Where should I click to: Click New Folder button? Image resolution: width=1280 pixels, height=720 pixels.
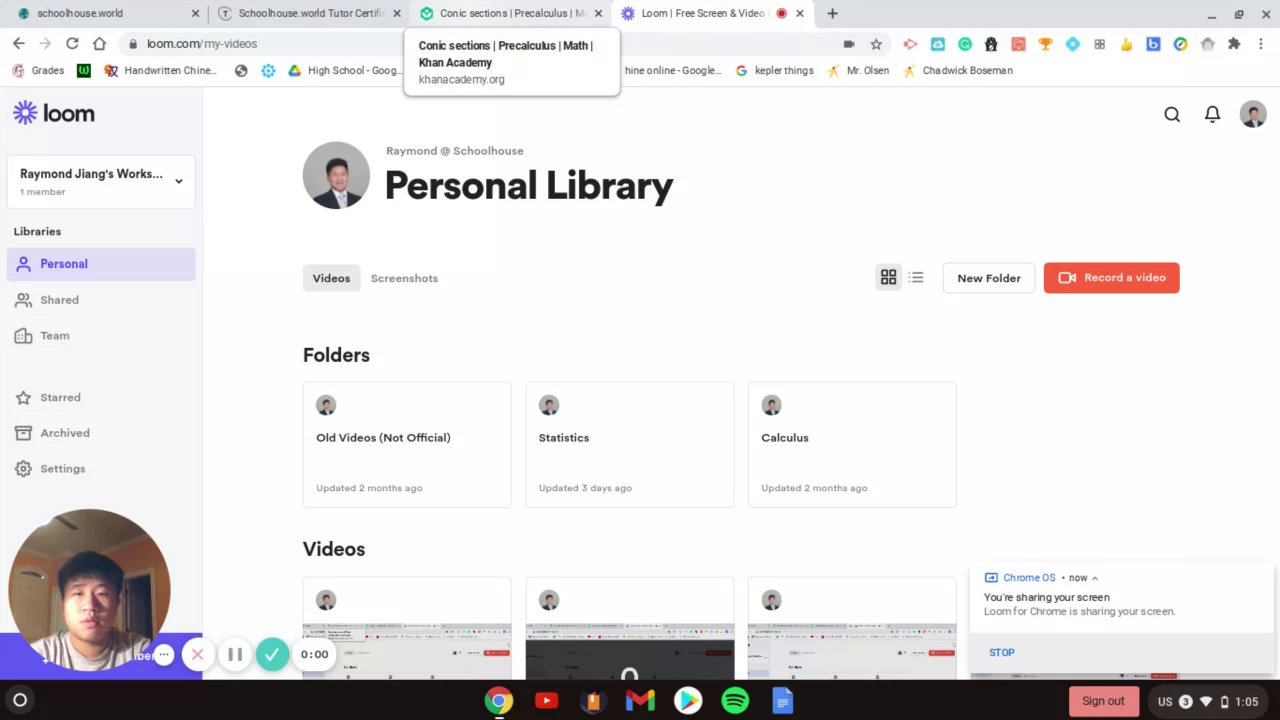click(x=989, y=278)
